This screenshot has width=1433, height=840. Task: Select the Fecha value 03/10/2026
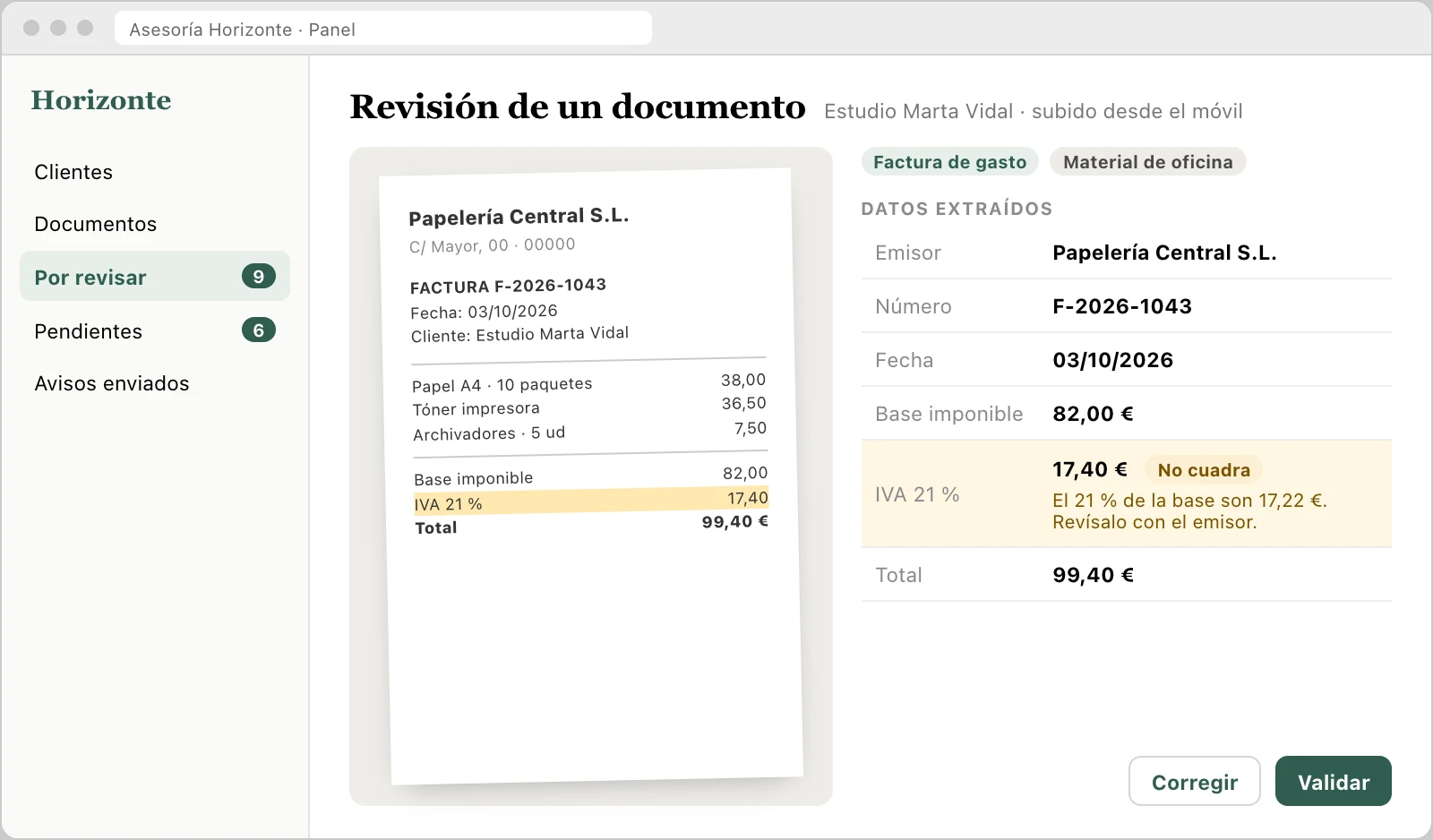[x=1112, y=360]
